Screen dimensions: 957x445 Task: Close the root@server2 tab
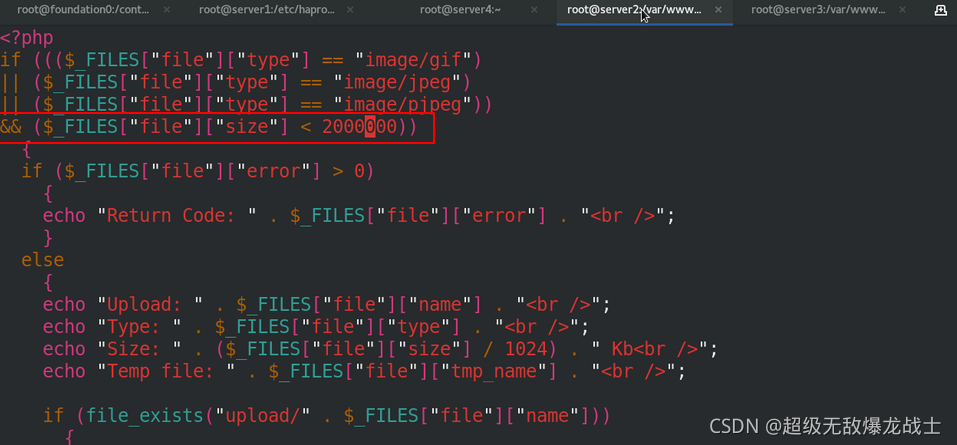[718, 10]
